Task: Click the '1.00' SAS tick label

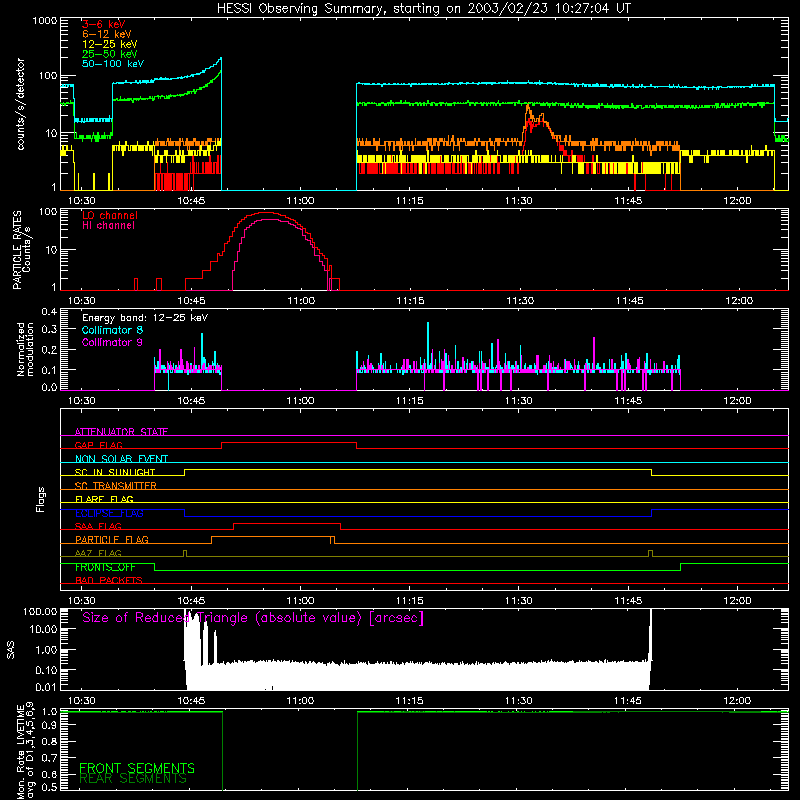Action: pos(46,650)
